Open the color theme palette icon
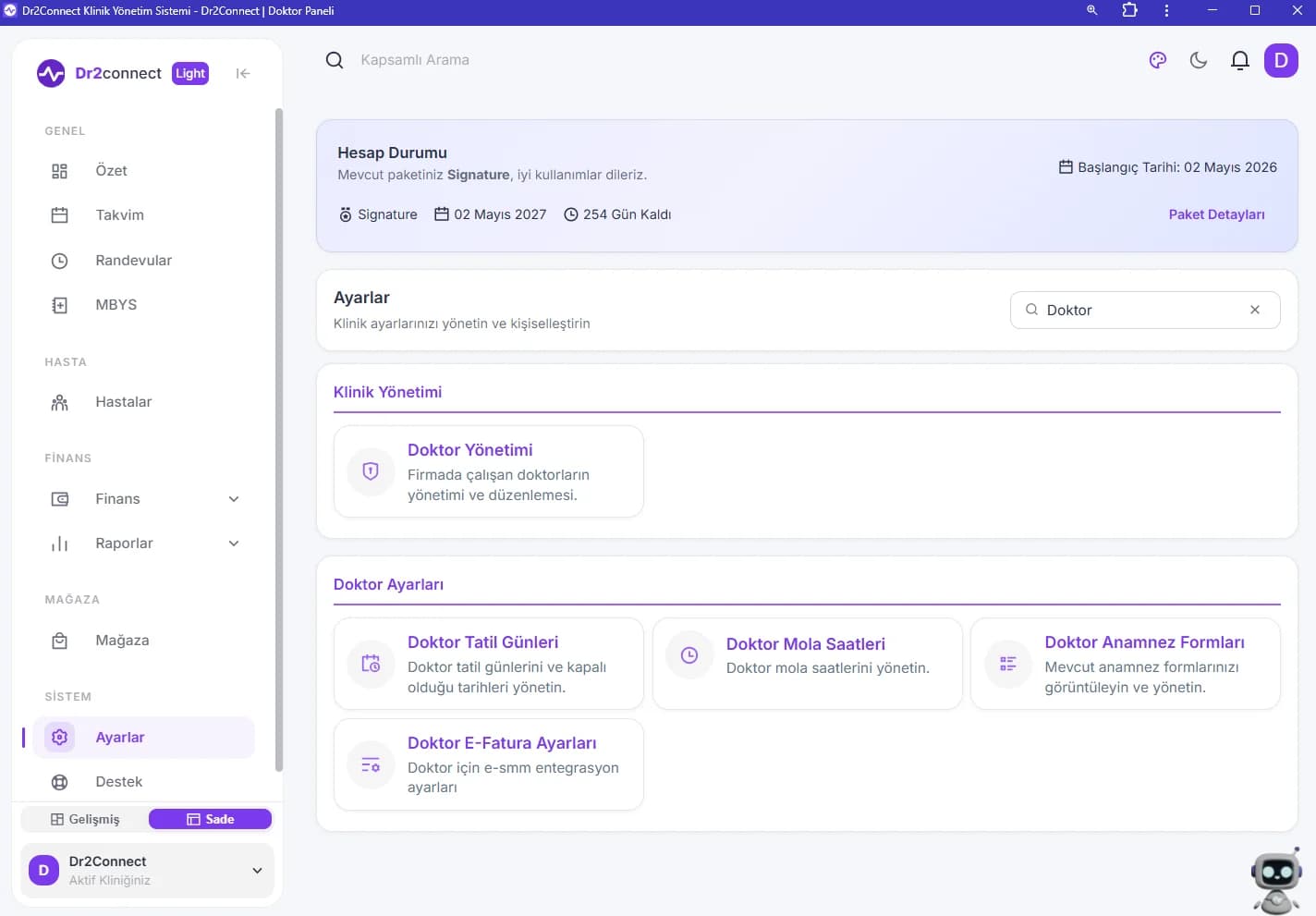This screenshot has height=916, width=1316. (x=1157, y=60)
